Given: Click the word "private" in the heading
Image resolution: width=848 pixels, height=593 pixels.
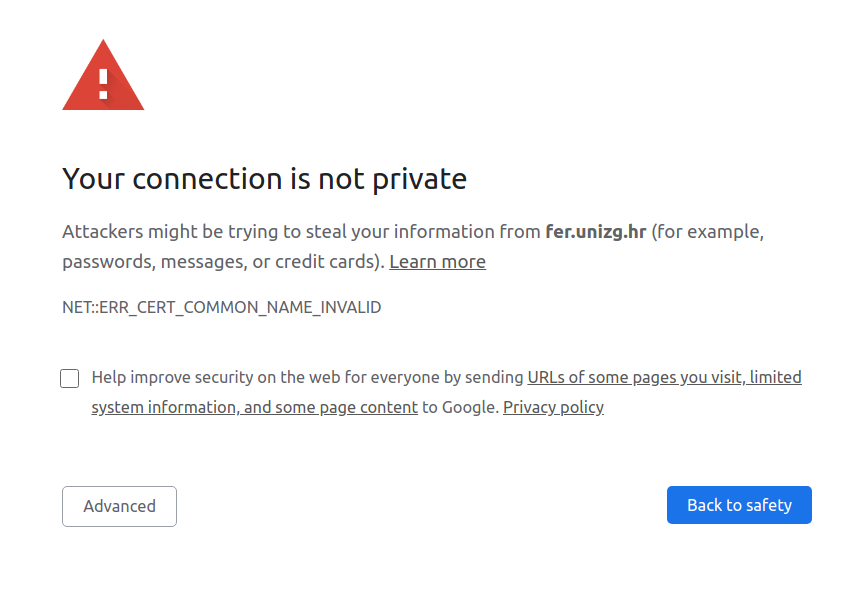Looking at the screenshot, I should (420, 180).
